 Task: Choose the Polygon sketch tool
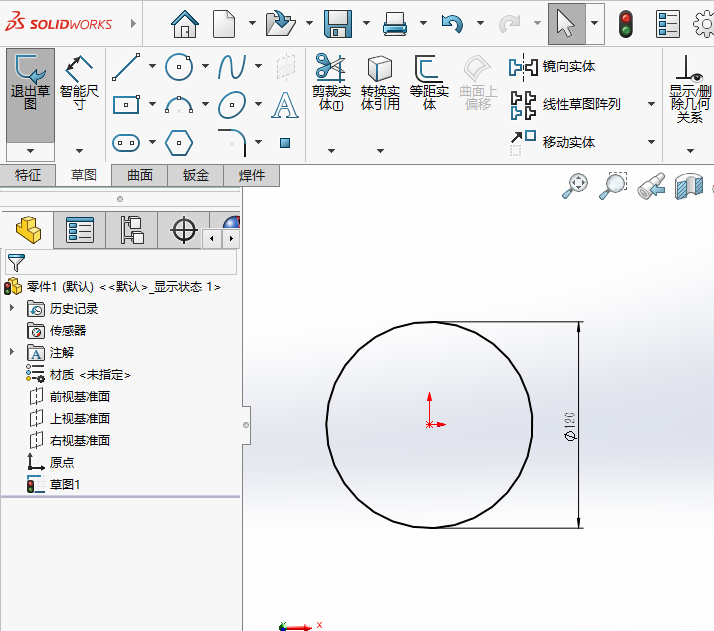[179, 142]
